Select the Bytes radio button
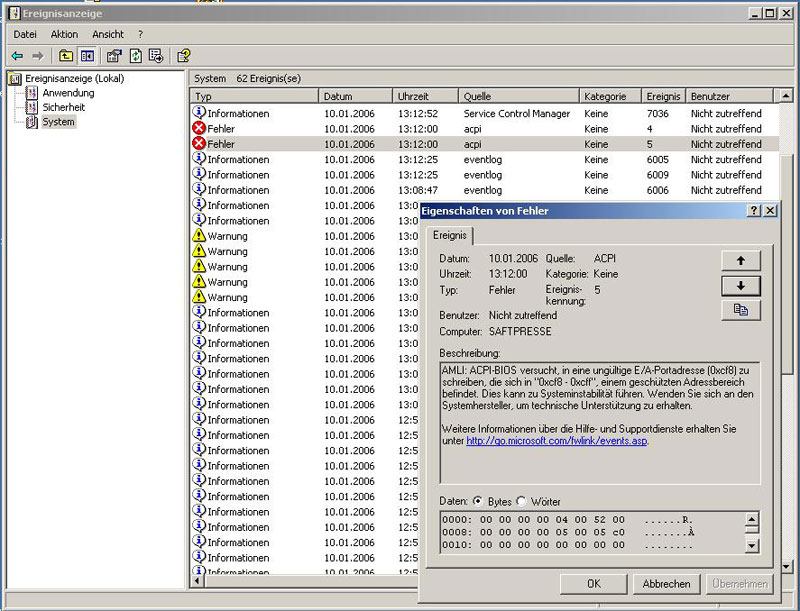 click(x=477, y=501)
